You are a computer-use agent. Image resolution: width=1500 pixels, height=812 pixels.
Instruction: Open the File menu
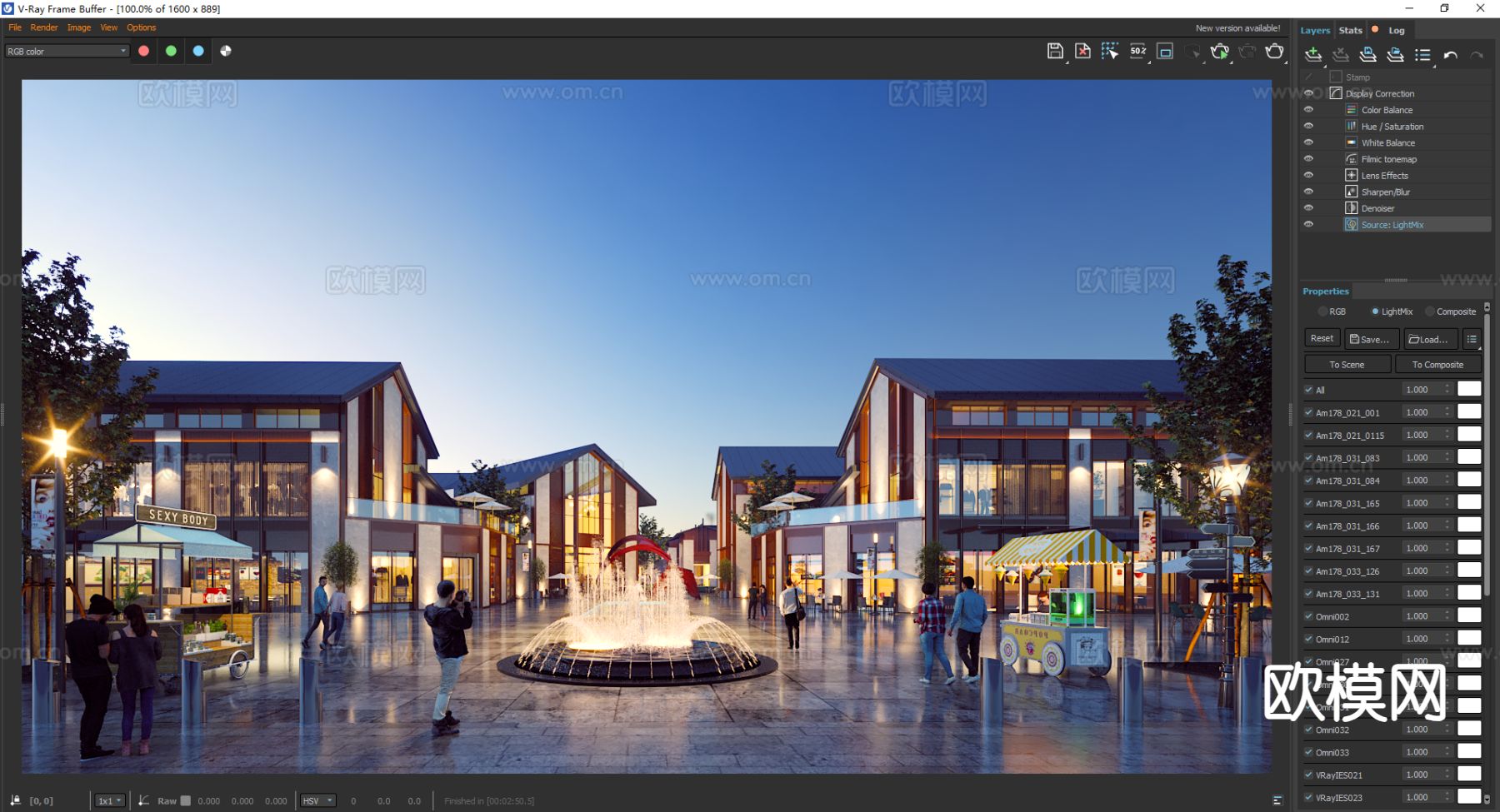[15, 27]
